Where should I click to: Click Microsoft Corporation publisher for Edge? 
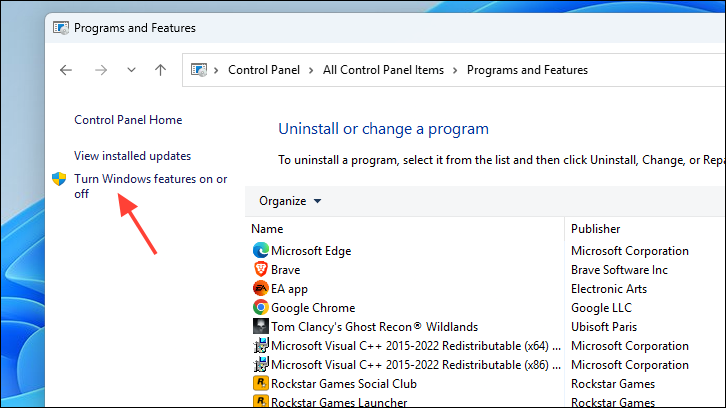630,251
